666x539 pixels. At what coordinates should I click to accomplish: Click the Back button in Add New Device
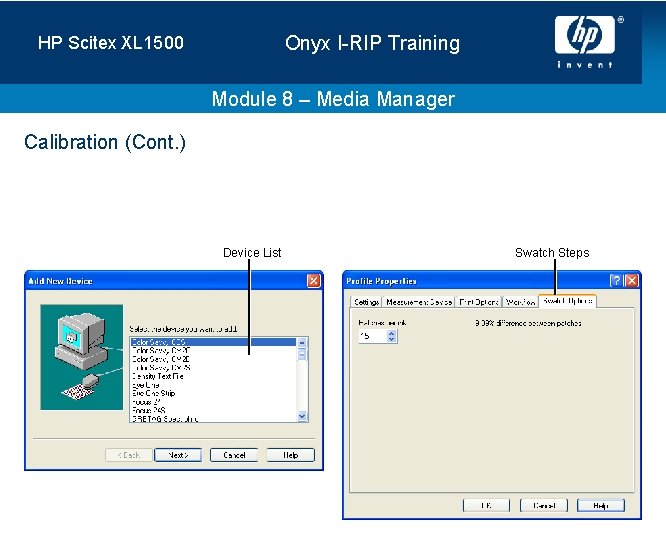click(x=129, y=455)
